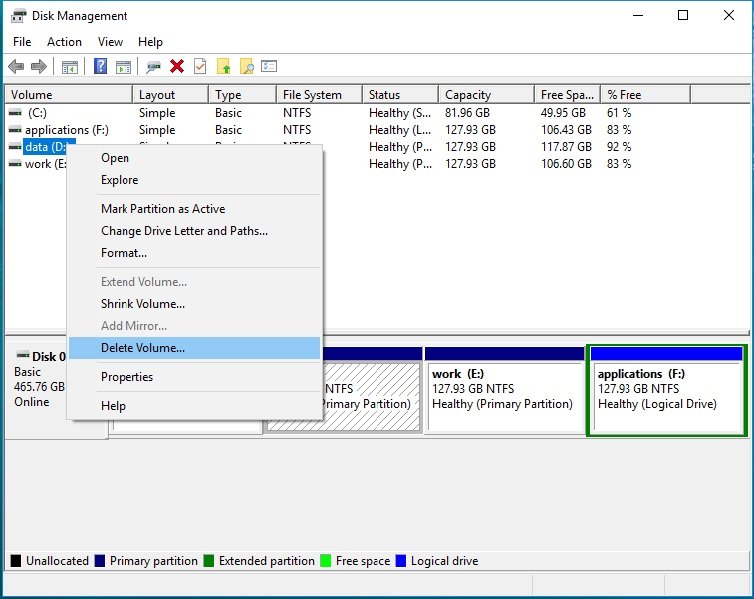This screenshot has height=599, width=754.
Task: Sort by the Layout column header
Action: 171,95
